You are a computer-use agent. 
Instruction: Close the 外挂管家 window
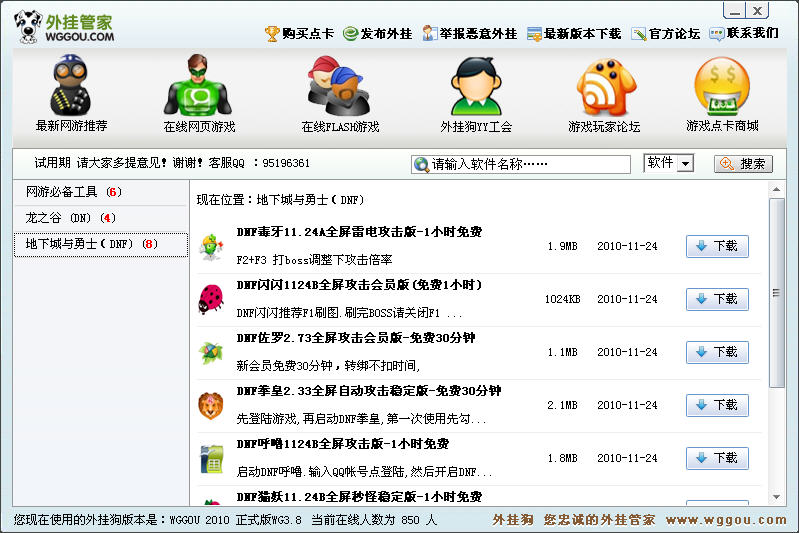[x=758, y=10]
